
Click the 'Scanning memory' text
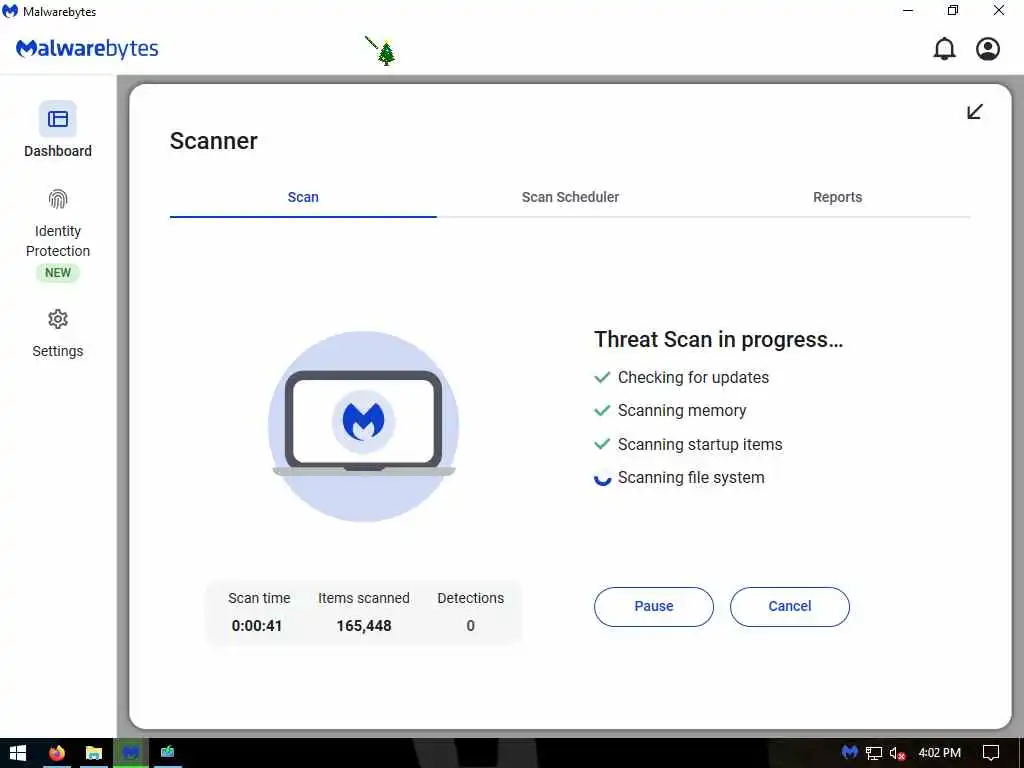682,411
